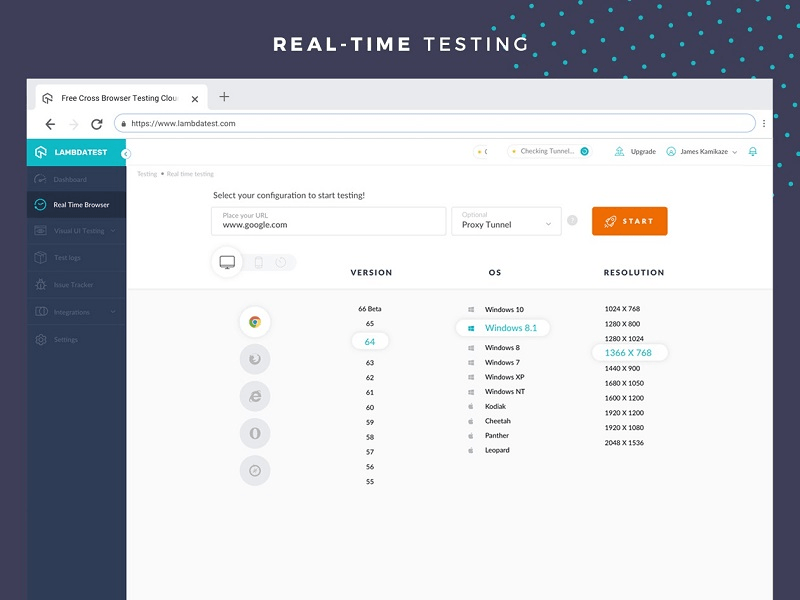The width and height of the screenshot is (800, 600).
Task: Go to Issue Tracker in the sidebar
Action: (x=73, y=285)
